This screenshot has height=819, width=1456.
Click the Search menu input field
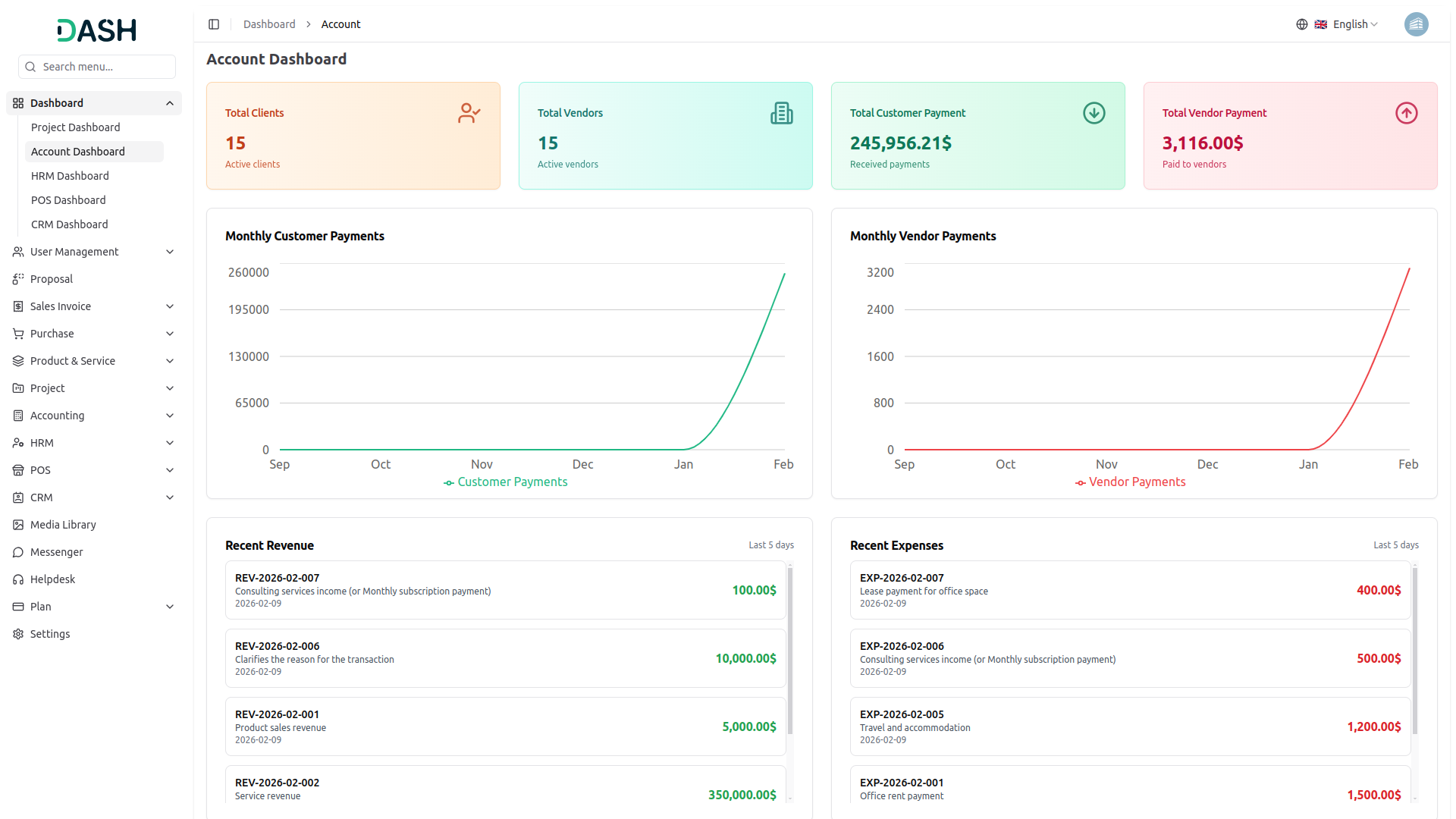(x=97, y=67)
